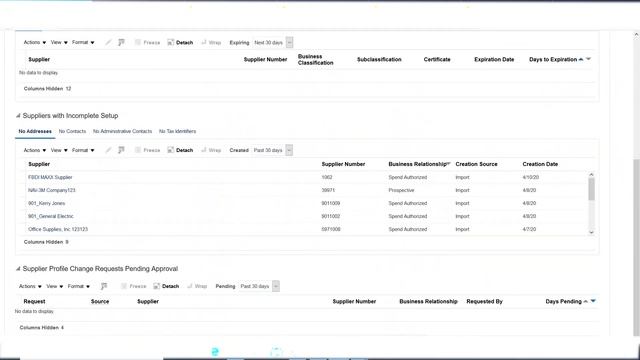The width and height of the screenshot is (640, 360).
Task: Click page scrollbar up arrow
Action: click(636, 35)
